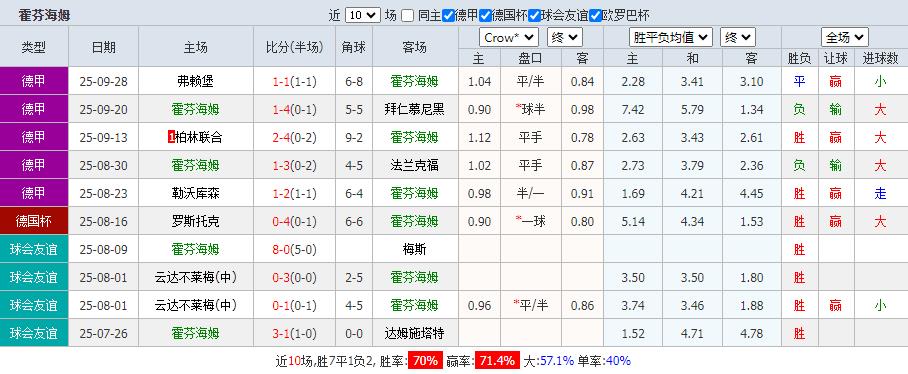Open the 全场 dropdown
Viewport: 908px width, 374px height.
(844, 38)
